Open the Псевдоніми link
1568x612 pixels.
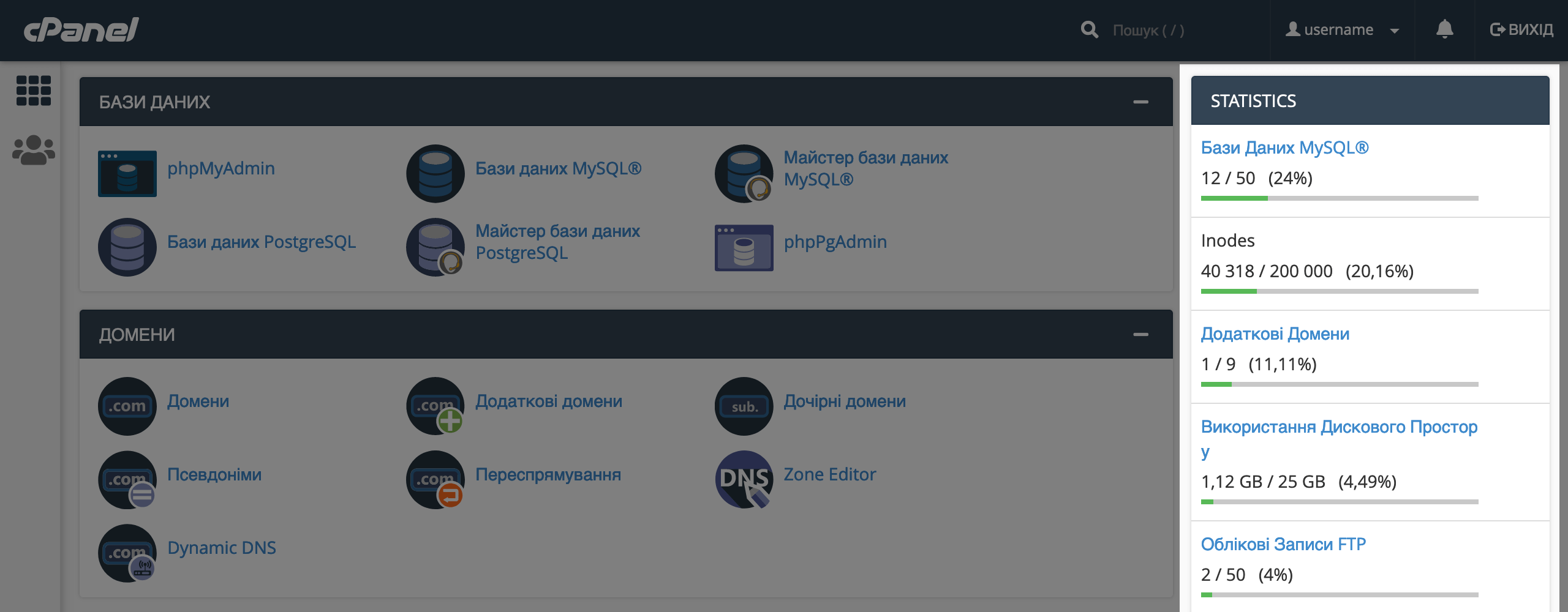pos(214,474)
